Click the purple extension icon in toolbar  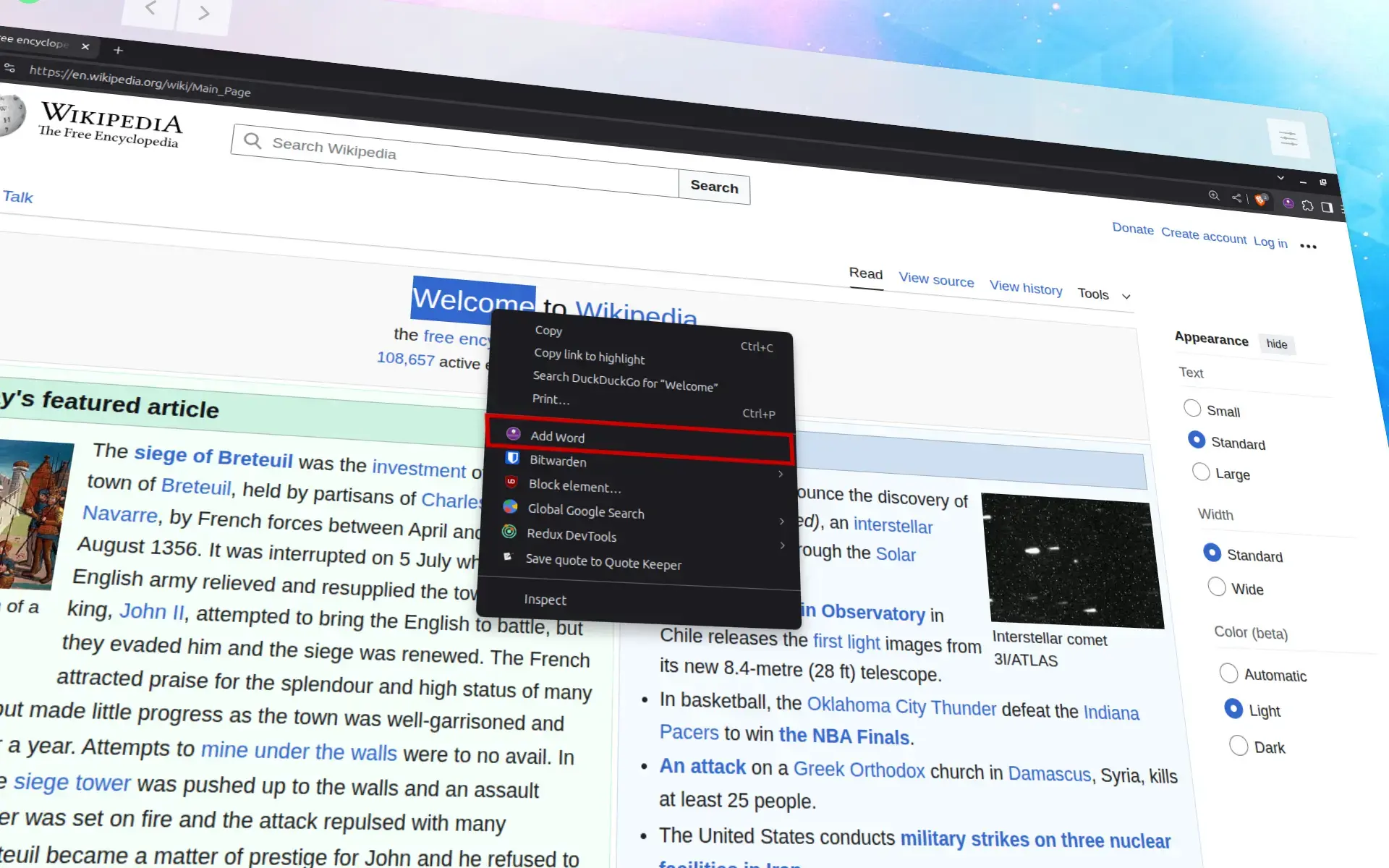[1288, 203]
